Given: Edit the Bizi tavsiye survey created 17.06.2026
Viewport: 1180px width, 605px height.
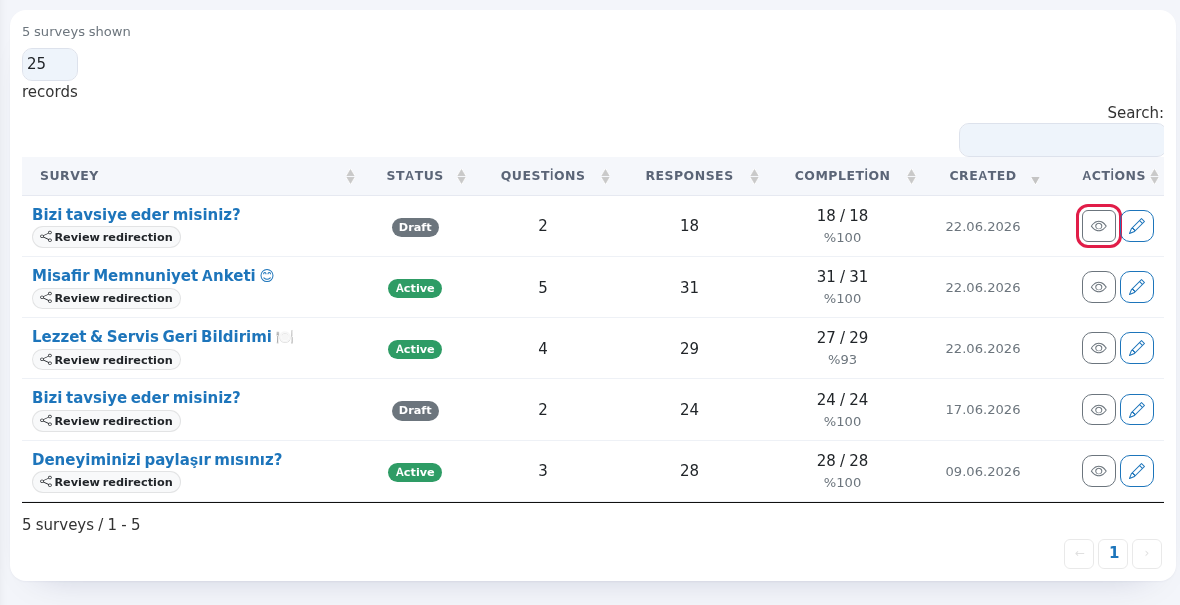Looking at the screenshot, I should 1136,409.
